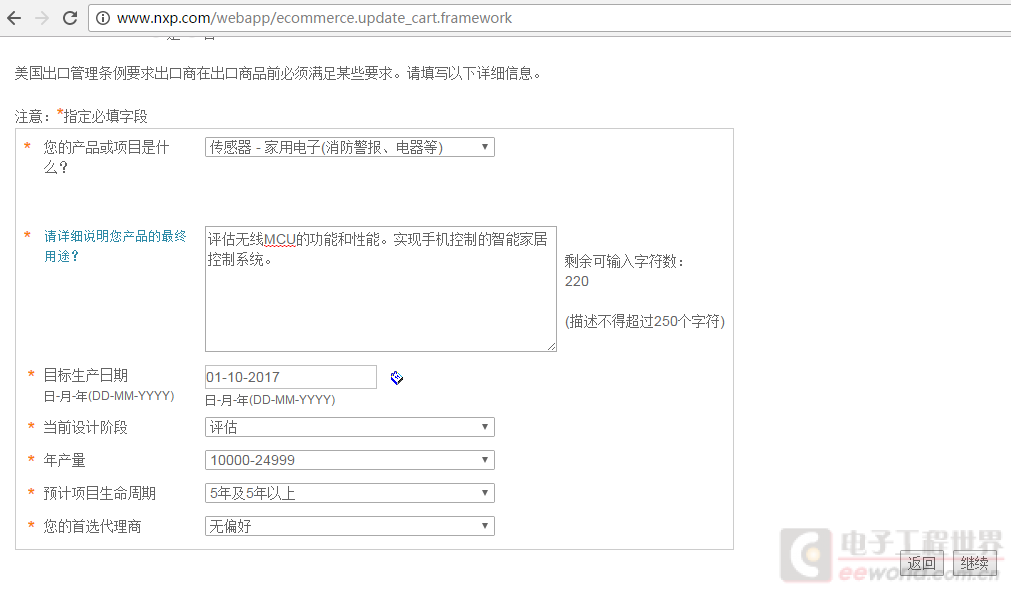Open the 年产量 dropdown showing 10000-24999
Image resolution: width=1011 pixels, height=590 pixels.
coord(349,460)
